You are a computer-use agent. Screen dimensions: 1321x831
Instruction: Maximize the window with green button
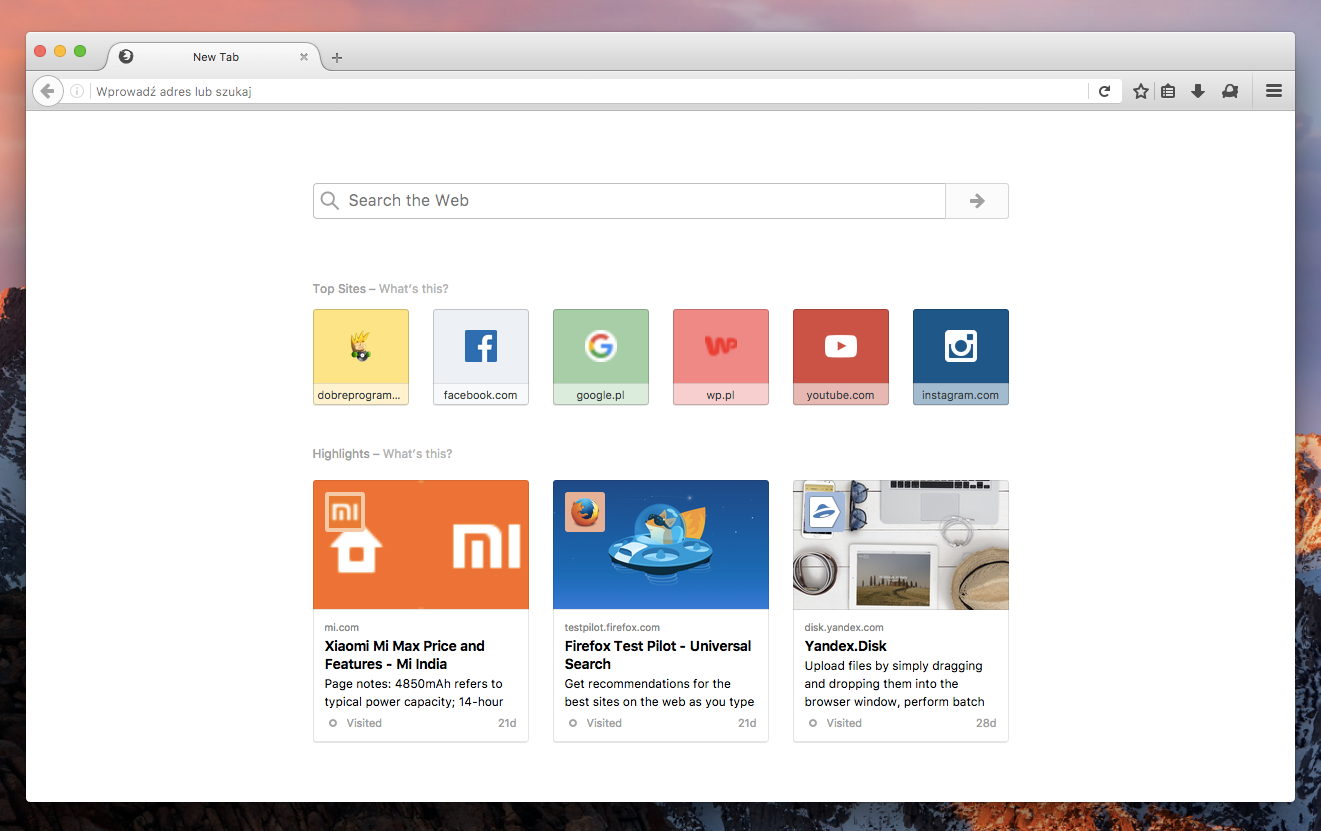tap(80, 51)
